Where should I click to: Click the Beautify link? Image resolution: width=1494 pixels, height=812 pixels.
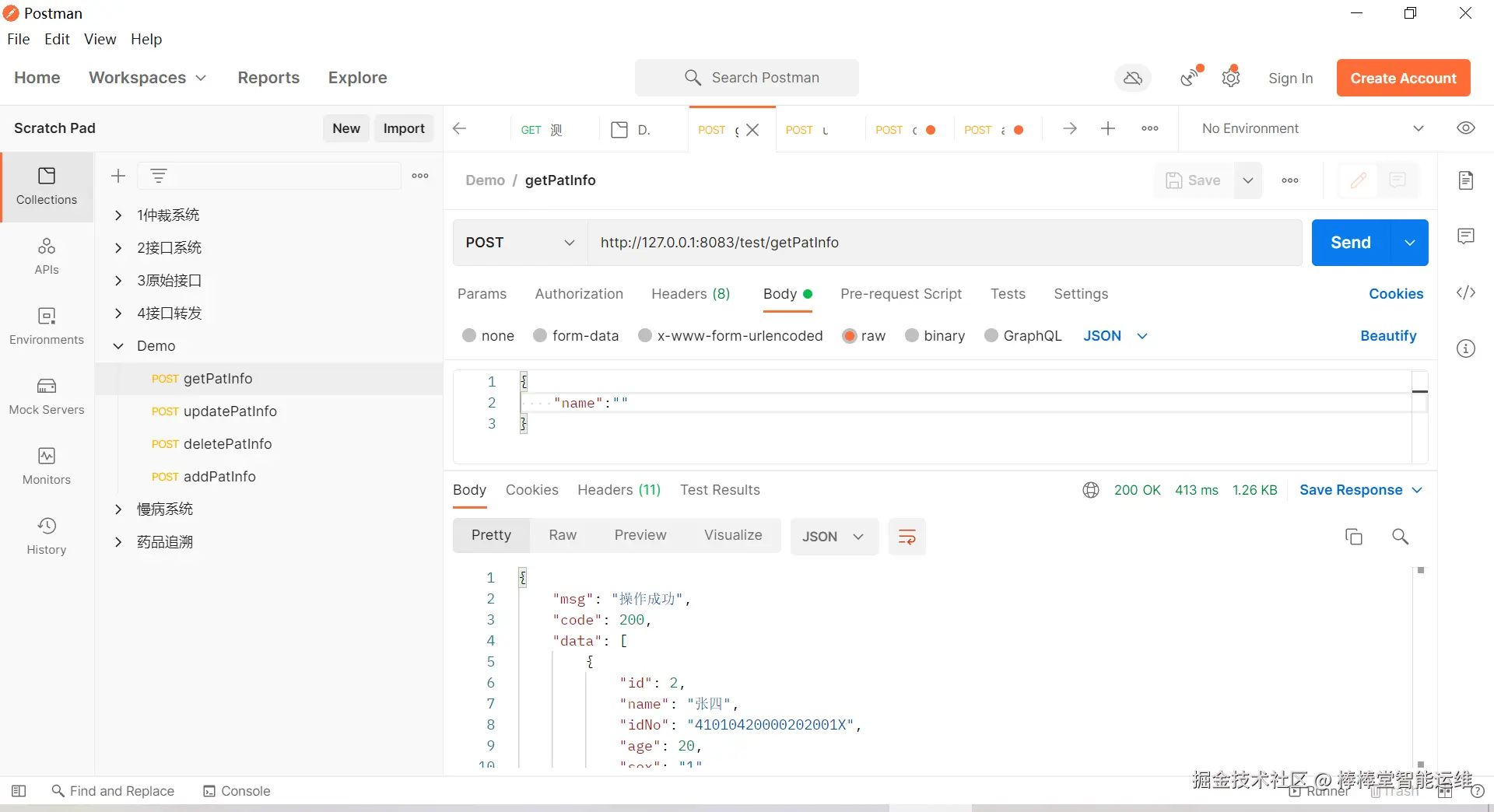tap(1387, 336)
